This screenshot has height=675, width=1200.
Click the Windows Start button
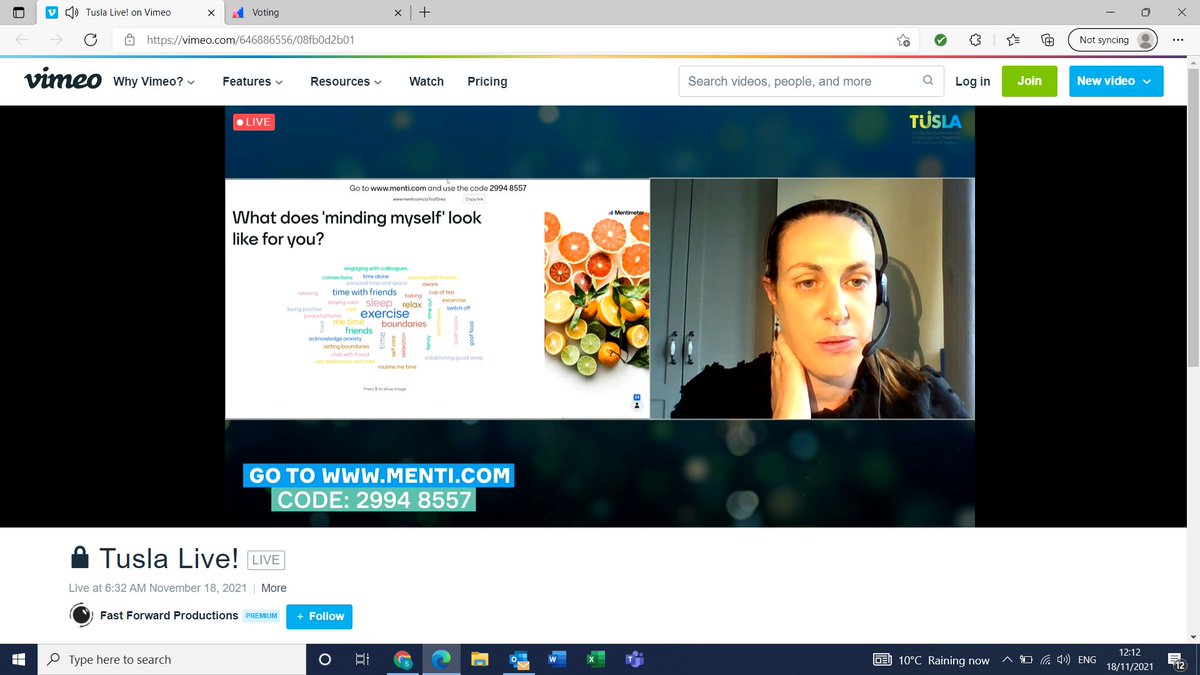point(18,660)
